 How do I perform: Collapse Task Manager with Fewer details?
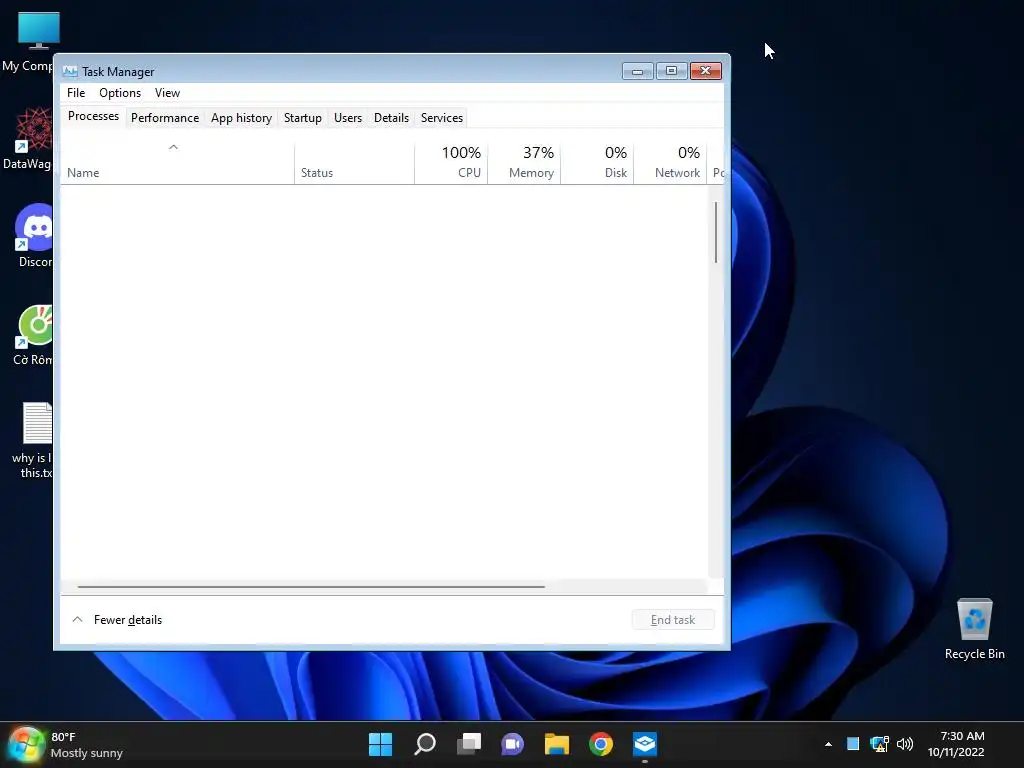[x=117, y=620]
